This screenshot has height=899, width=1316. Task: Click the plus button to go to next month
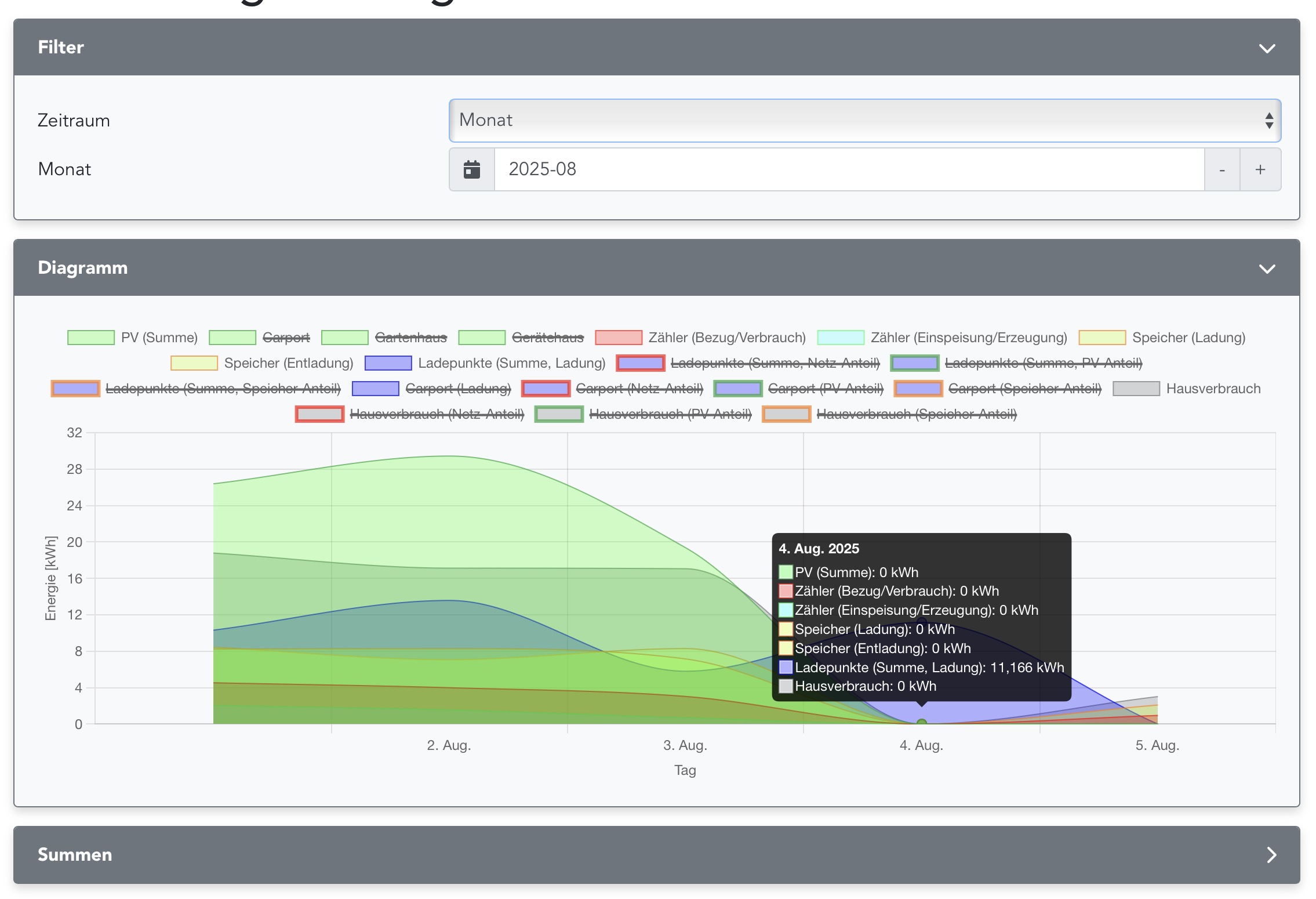click(1260, 169)
